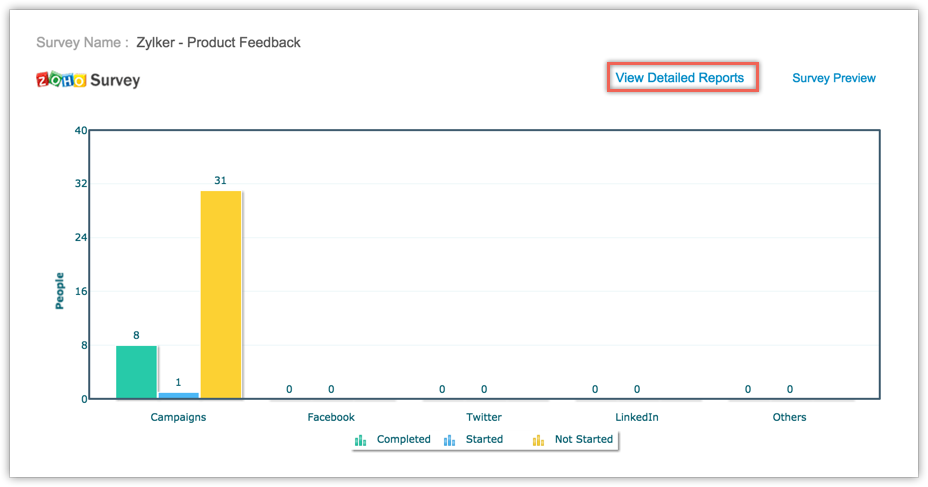Click the yellow Not Started Campaigns bar

pos(221,295)
